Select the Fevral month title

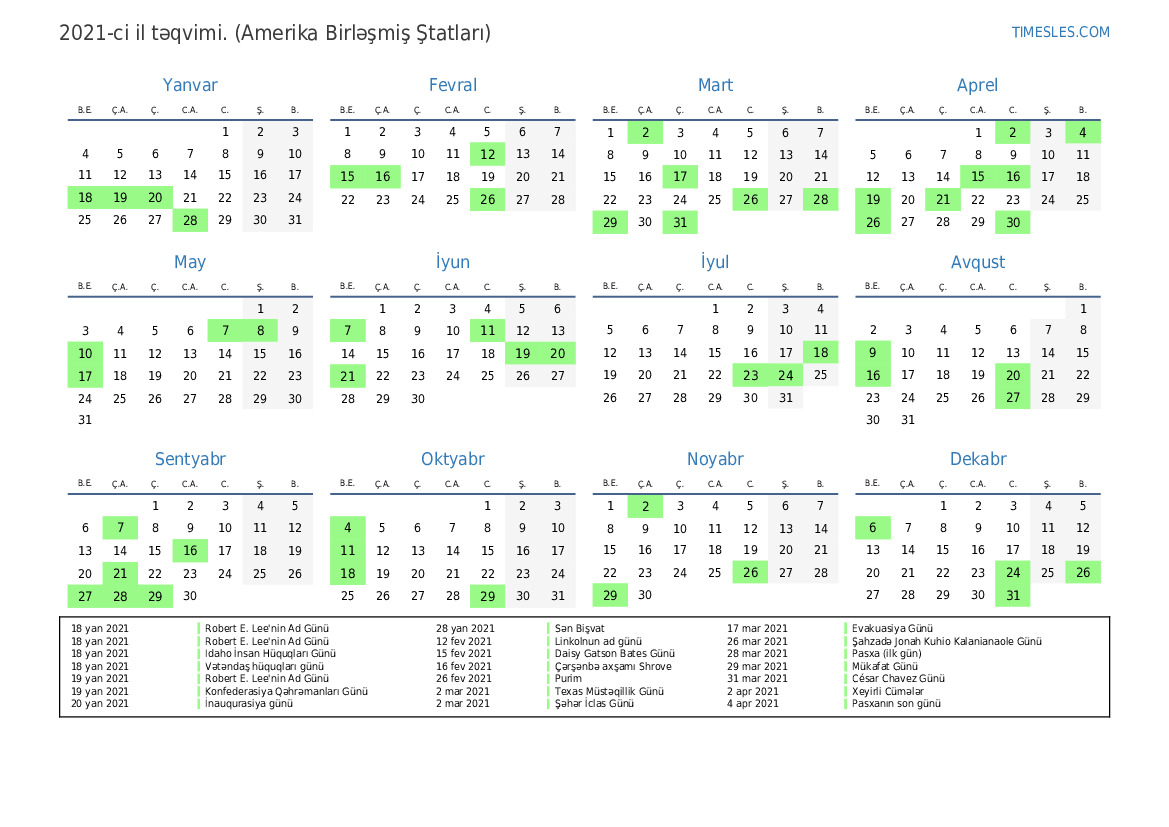[452, 86]
